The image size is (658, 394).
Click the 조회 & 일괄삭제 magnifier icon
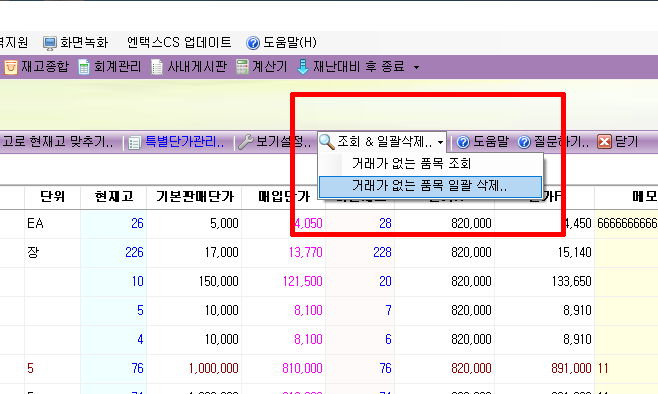click(327, 142)
